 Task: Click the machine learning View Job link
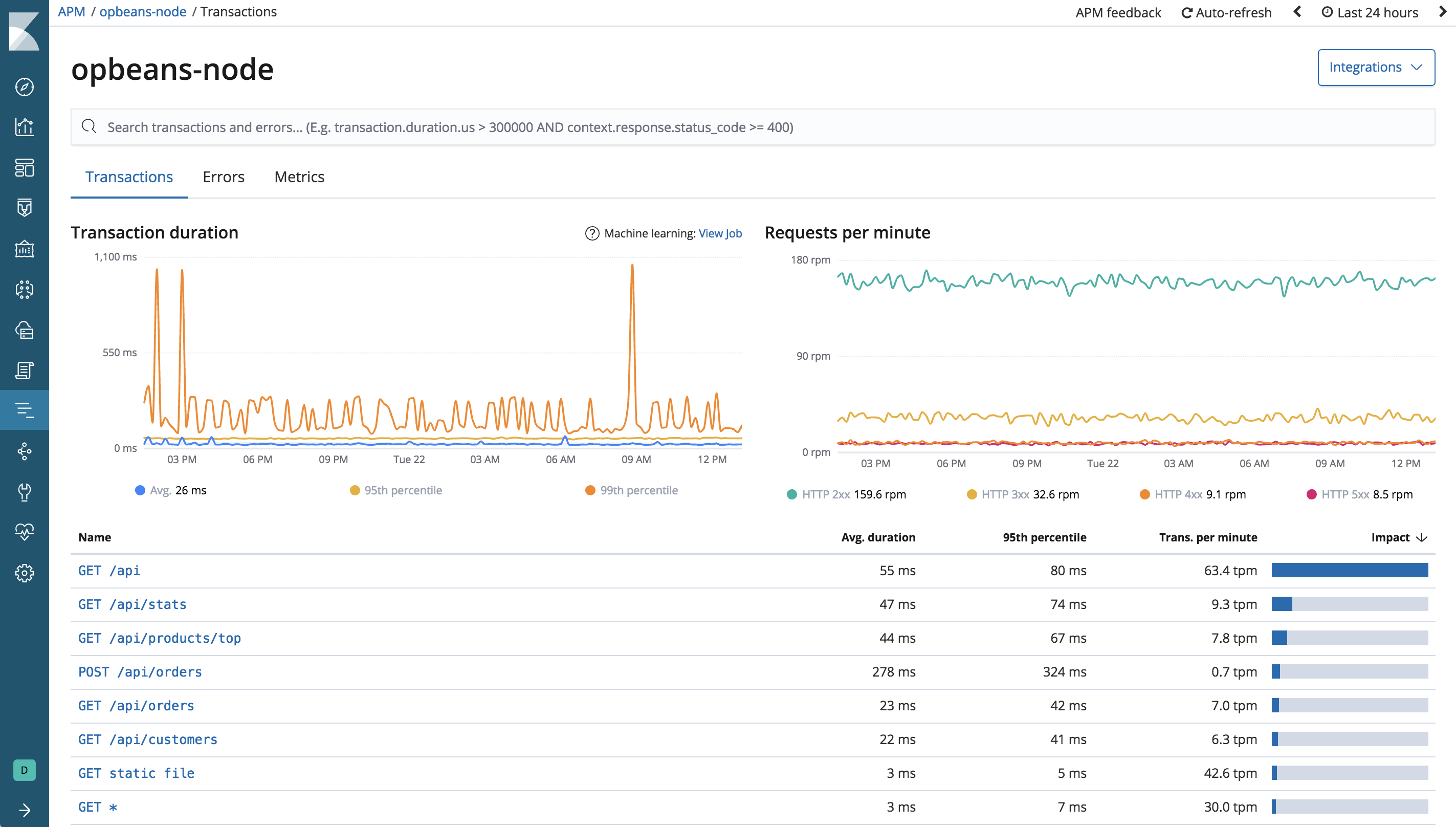720,233
